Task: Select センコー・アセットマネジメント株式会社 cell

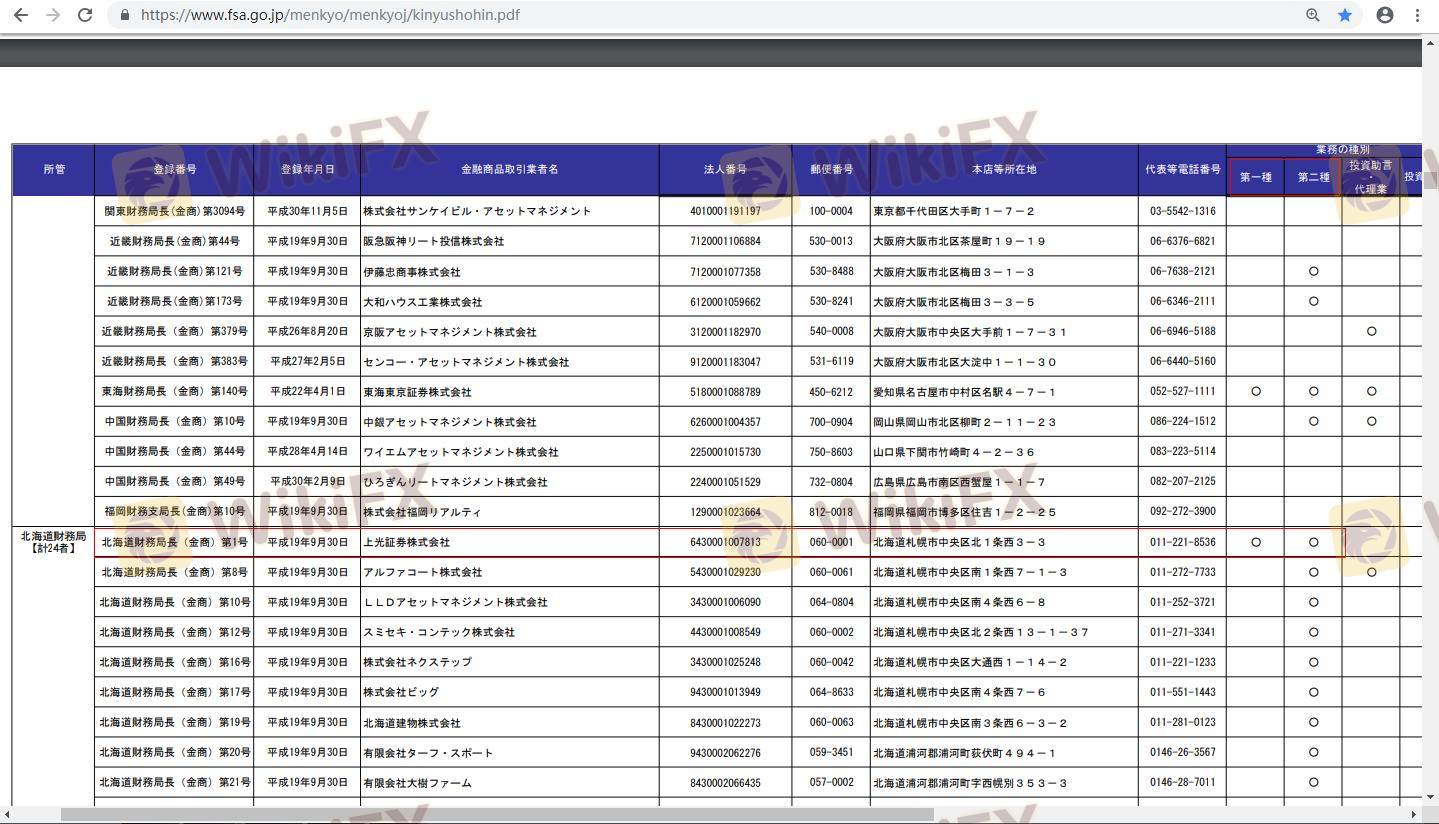Action: [x=510, y=361]
